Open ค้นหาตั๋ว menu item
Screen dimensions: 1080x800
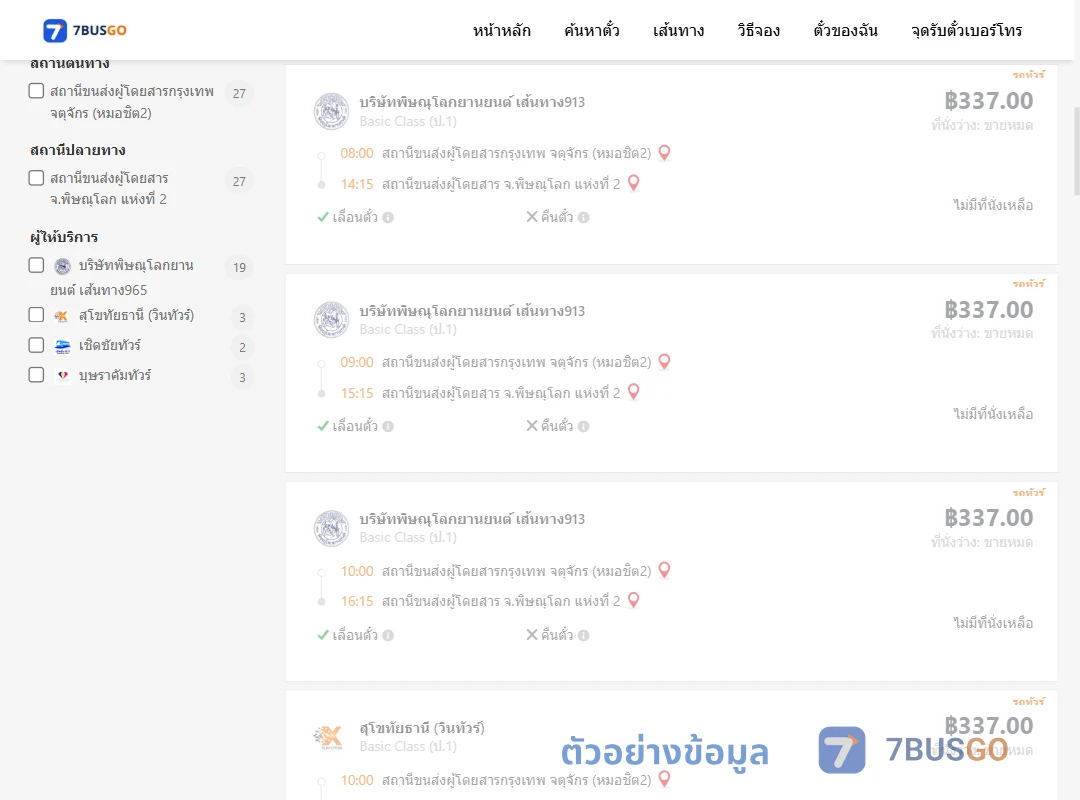(592, 30)
